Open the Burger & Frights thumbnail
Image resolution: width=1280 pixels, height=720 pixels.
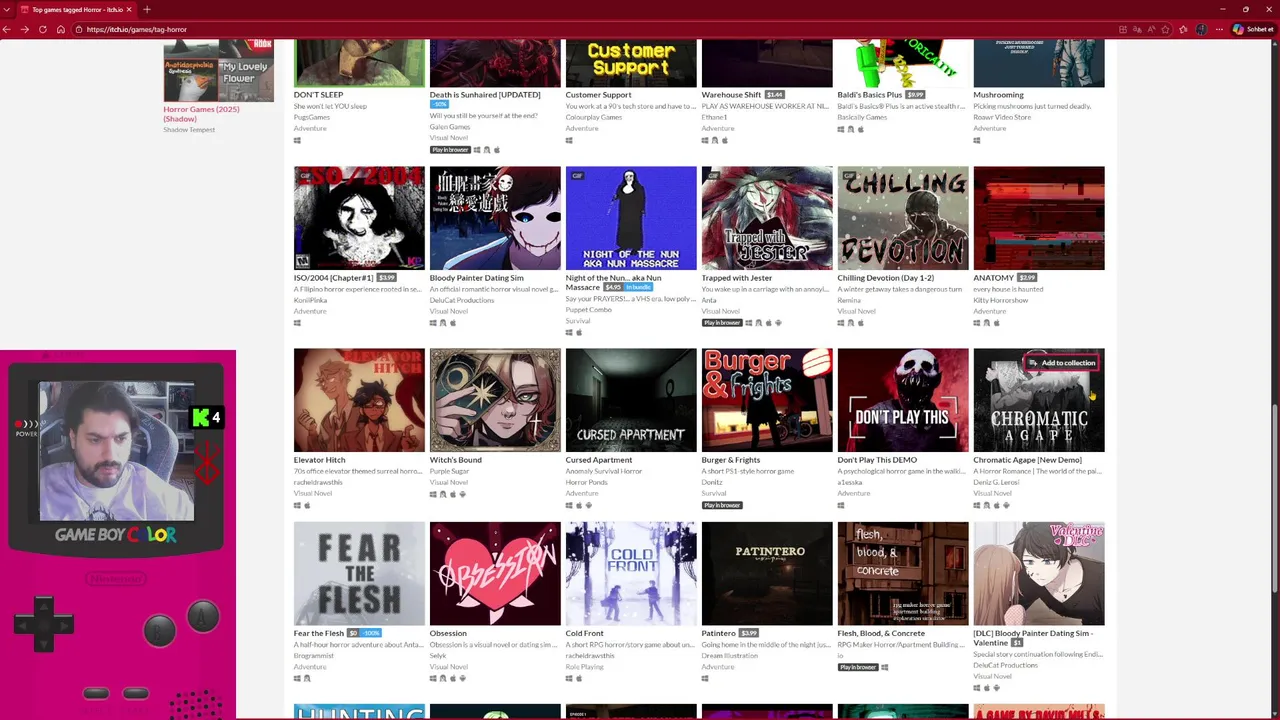pyautogui.click(x=767, y=400)
